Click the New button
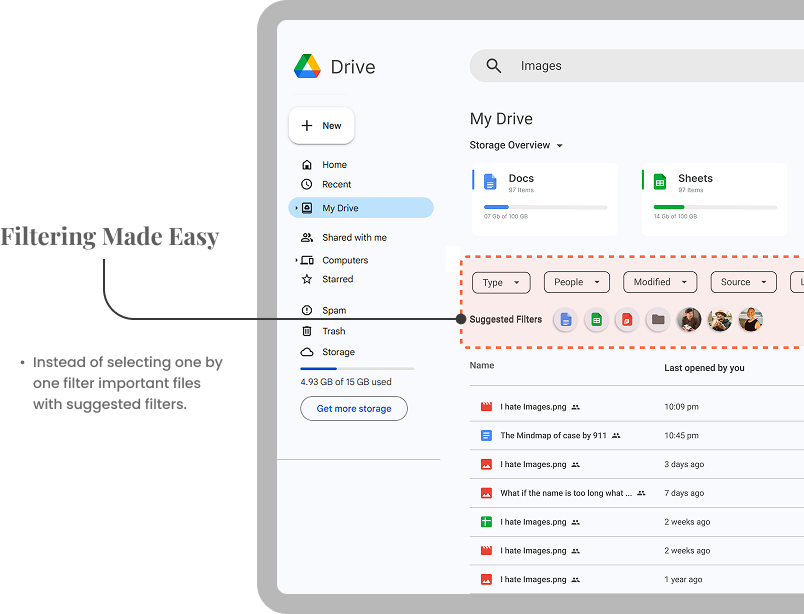 point(321,126)
